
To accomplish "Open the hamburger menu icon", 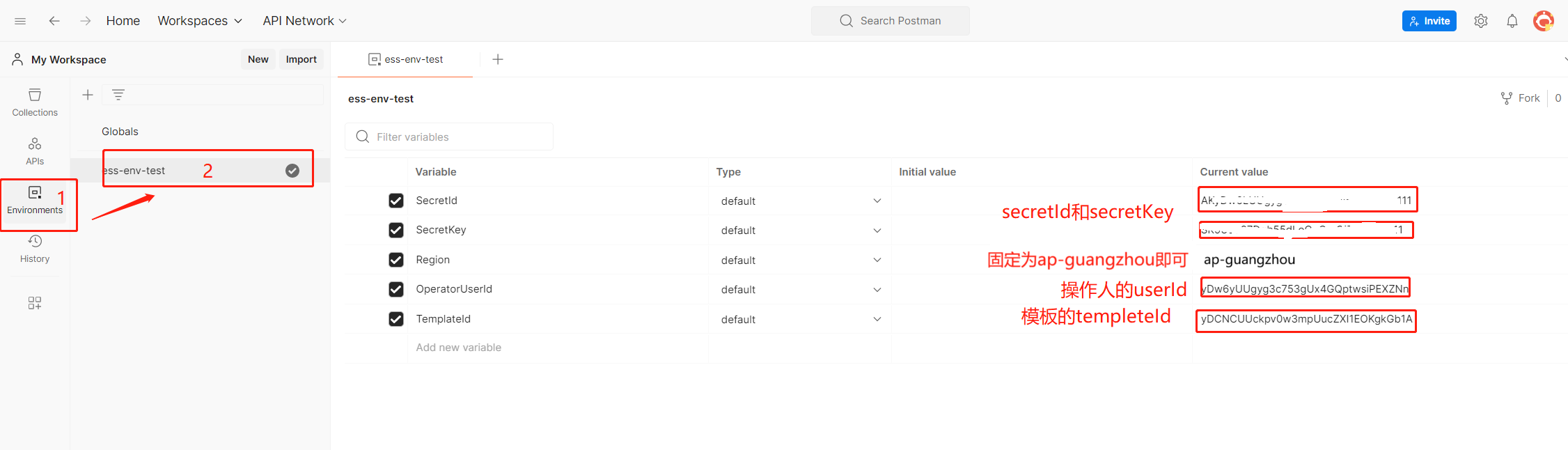I will (20, 21).
